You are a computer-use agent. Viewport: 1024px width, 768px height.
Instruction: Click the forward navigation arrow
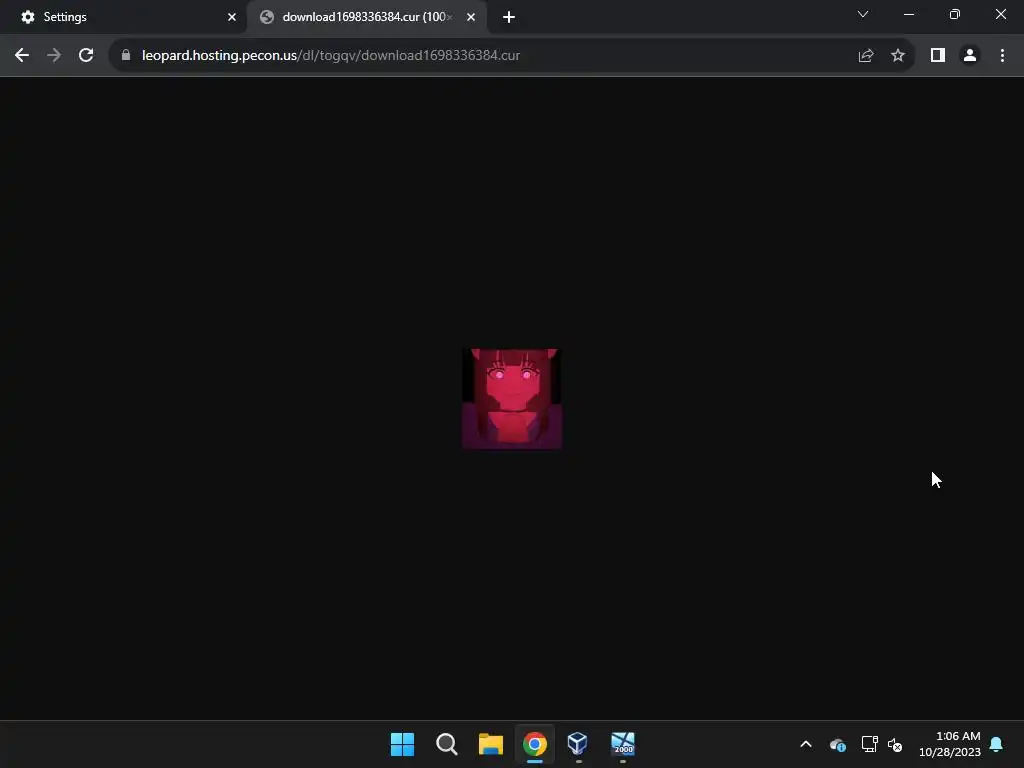click(54, 56)
